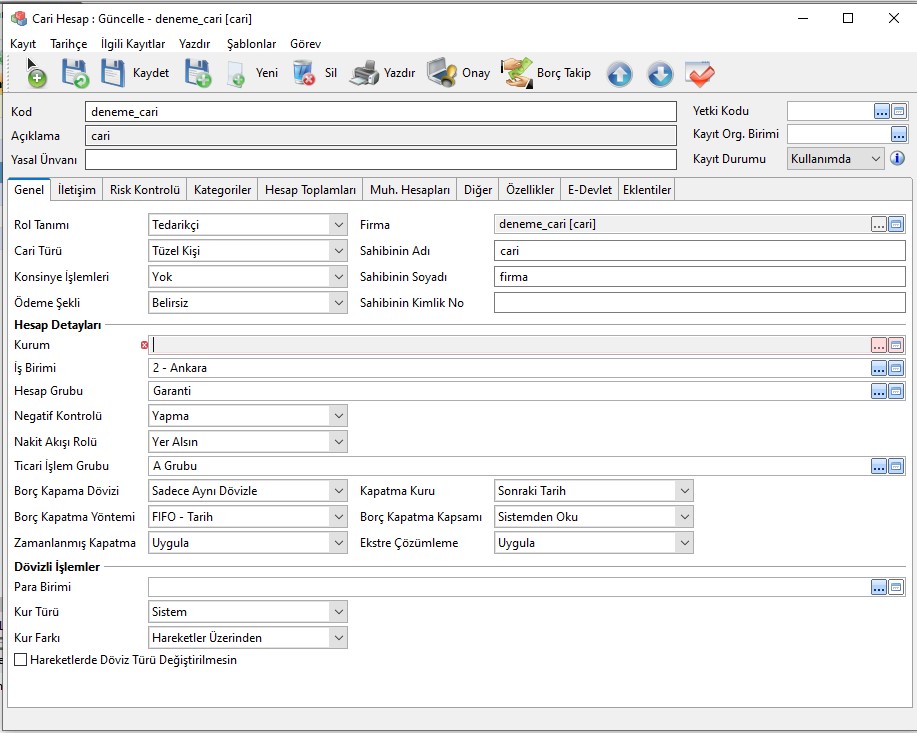Click the red checkmark toolbar icon
The image size is (917, 733).
coord(699,73)
